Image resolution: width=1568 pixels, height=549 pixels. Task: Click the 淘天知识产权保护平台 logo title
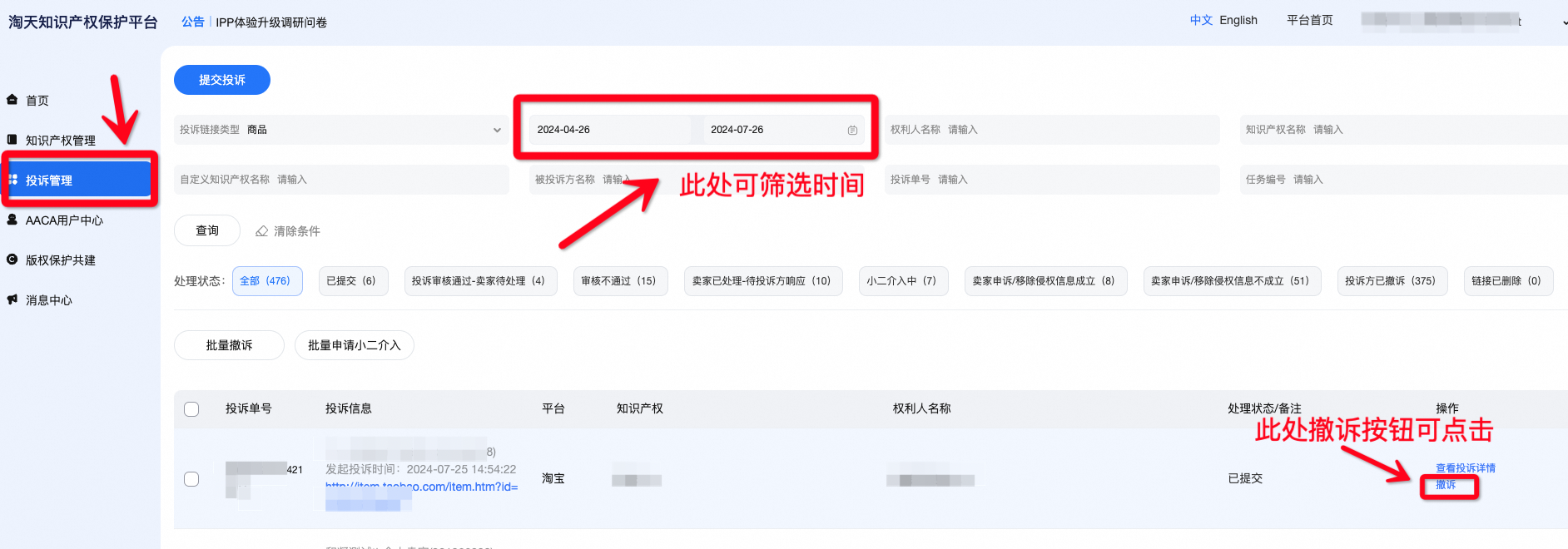pyautogui.click(x=83, y=22)
